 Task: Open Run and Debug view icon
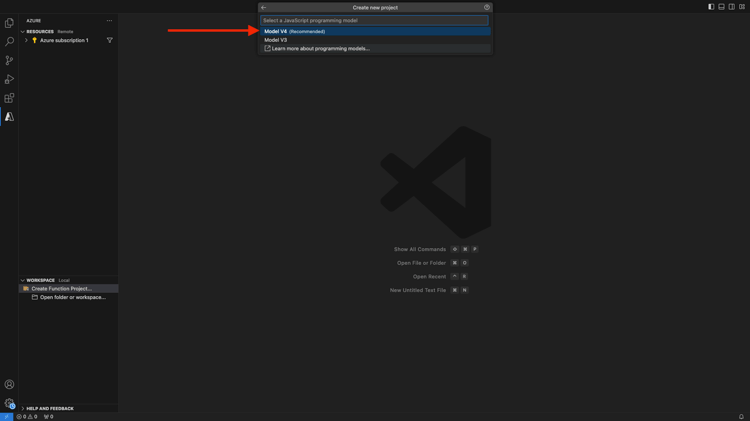click(x=9, y=79)
